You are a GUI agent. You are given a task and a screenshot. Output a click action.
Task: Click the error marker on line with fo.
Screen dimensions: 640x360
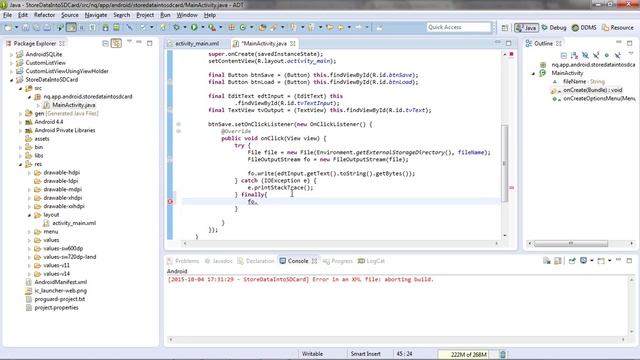(171, 201)
